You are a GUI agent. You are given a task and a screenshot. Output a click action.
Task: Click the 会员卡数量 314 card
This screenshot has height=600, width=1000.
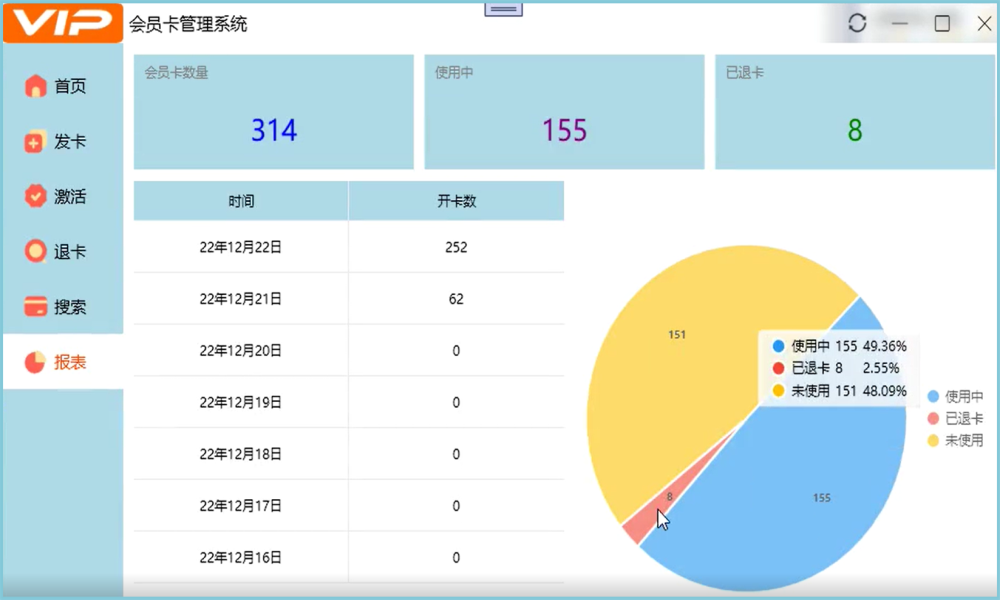(x=274, y=112)
